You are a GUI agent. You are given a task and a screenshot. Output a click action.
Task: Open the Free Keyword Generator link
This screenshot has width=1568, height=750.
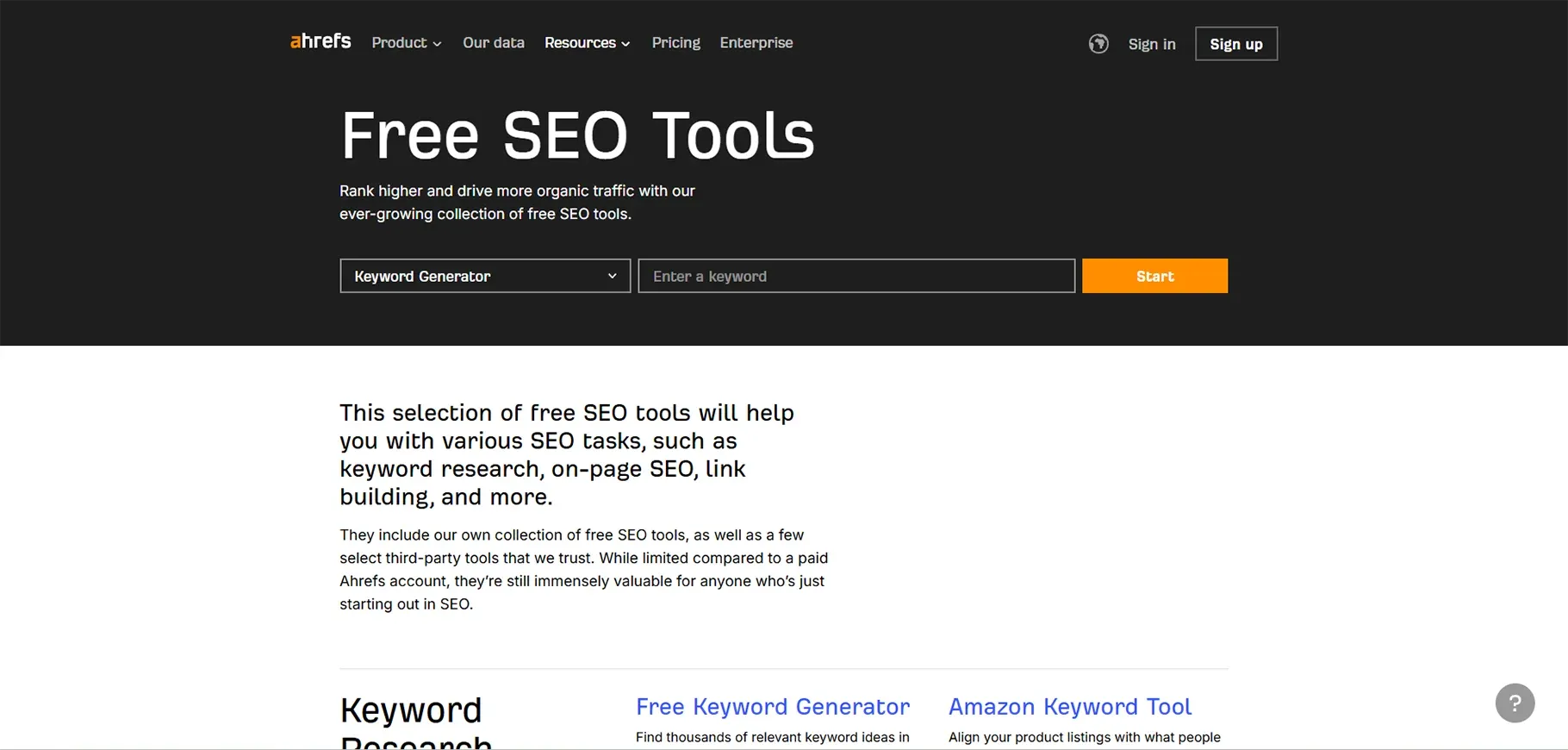click(772, 707)
